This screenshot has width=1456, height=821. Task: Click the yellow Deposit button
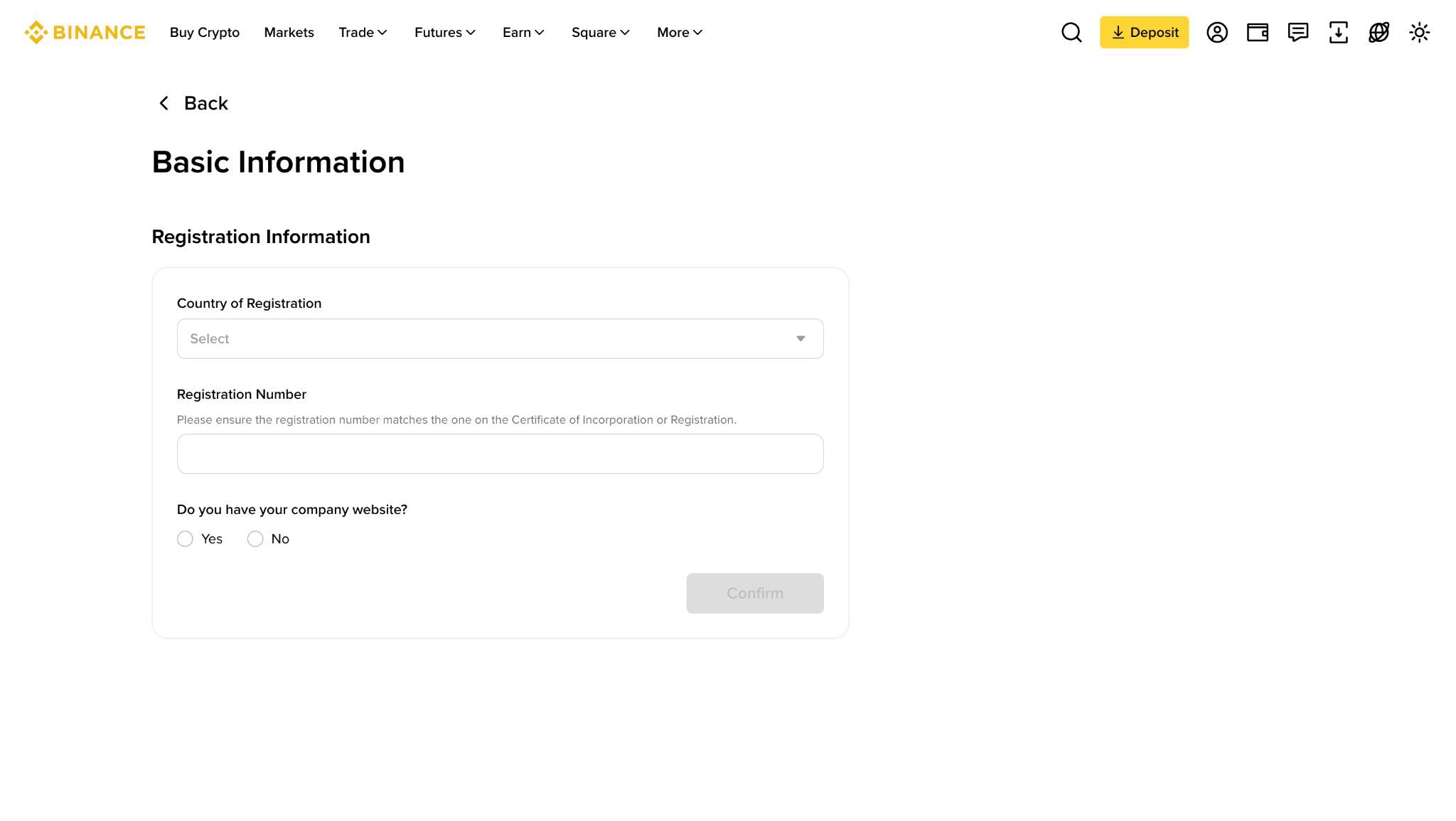tap(1144, 33)
